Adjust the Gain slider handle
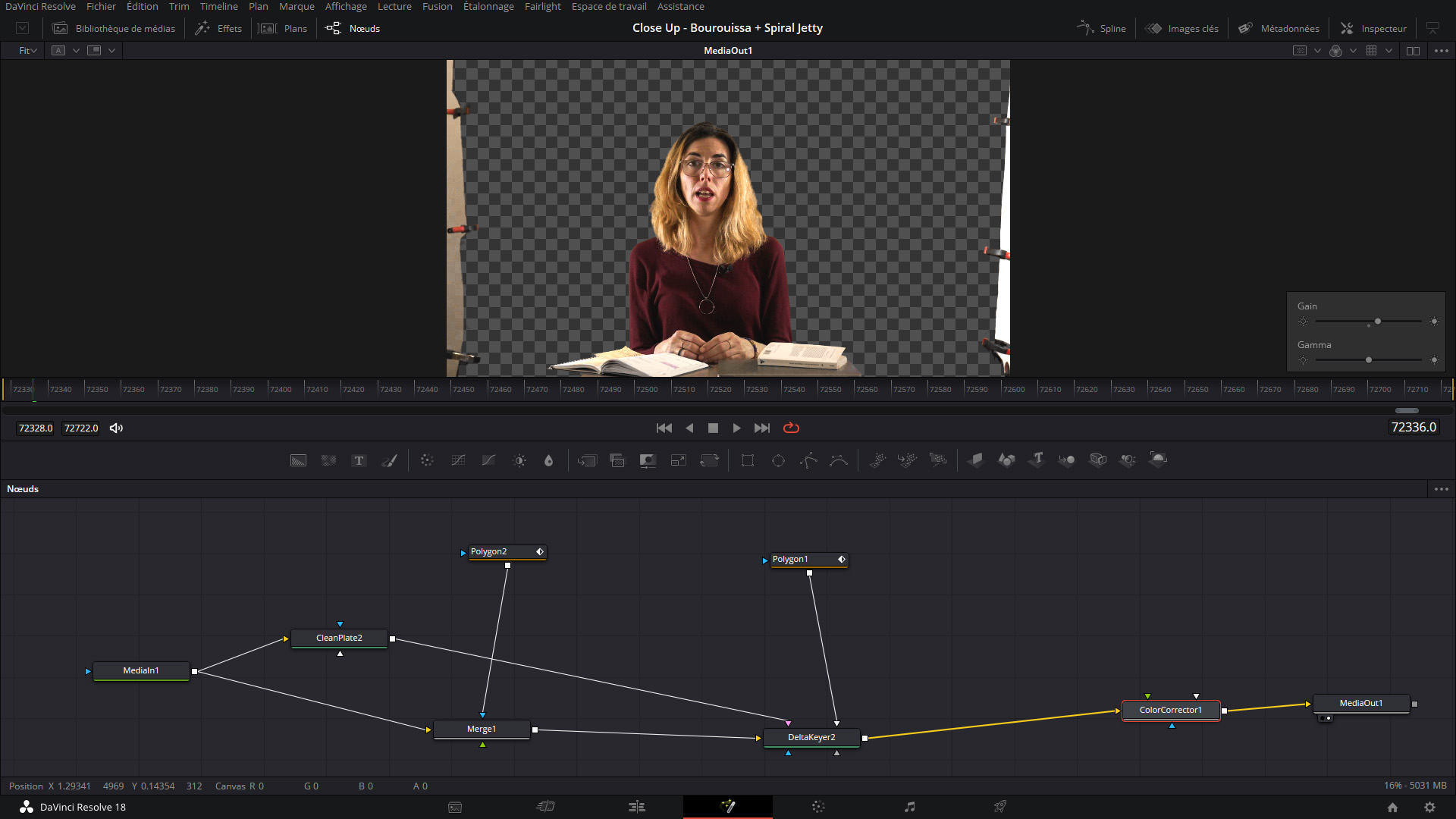Image resolution: width=1456 pixels, height=819 pixels. (x=1378, y=322)
